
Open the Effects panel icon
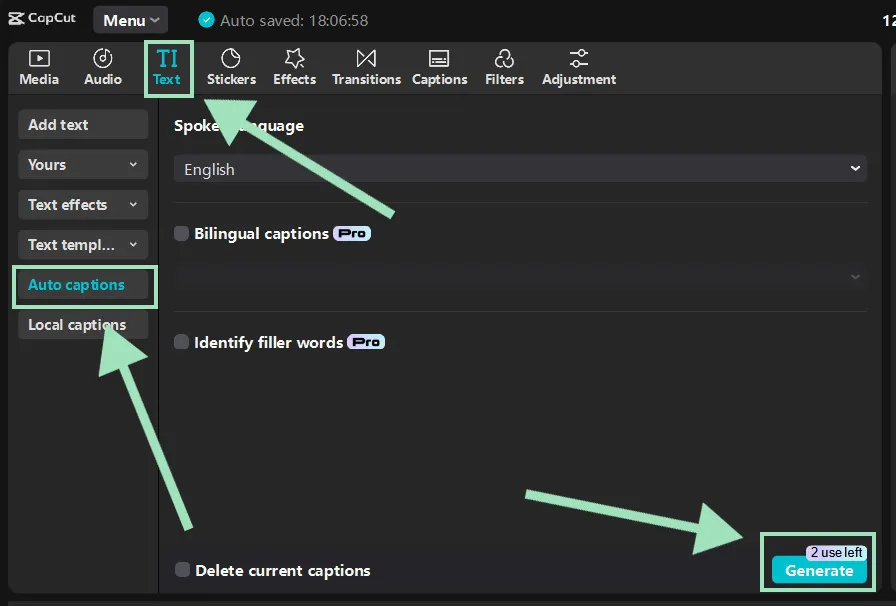294,58
